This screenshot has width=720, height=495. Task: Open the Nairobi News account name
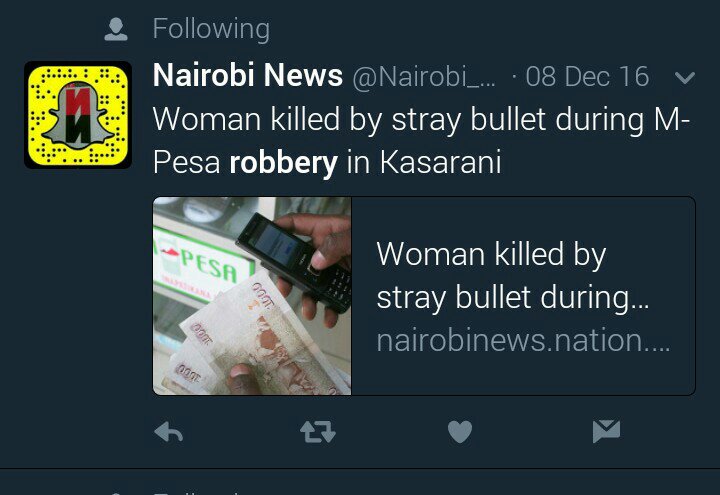[x=248, y=75]
